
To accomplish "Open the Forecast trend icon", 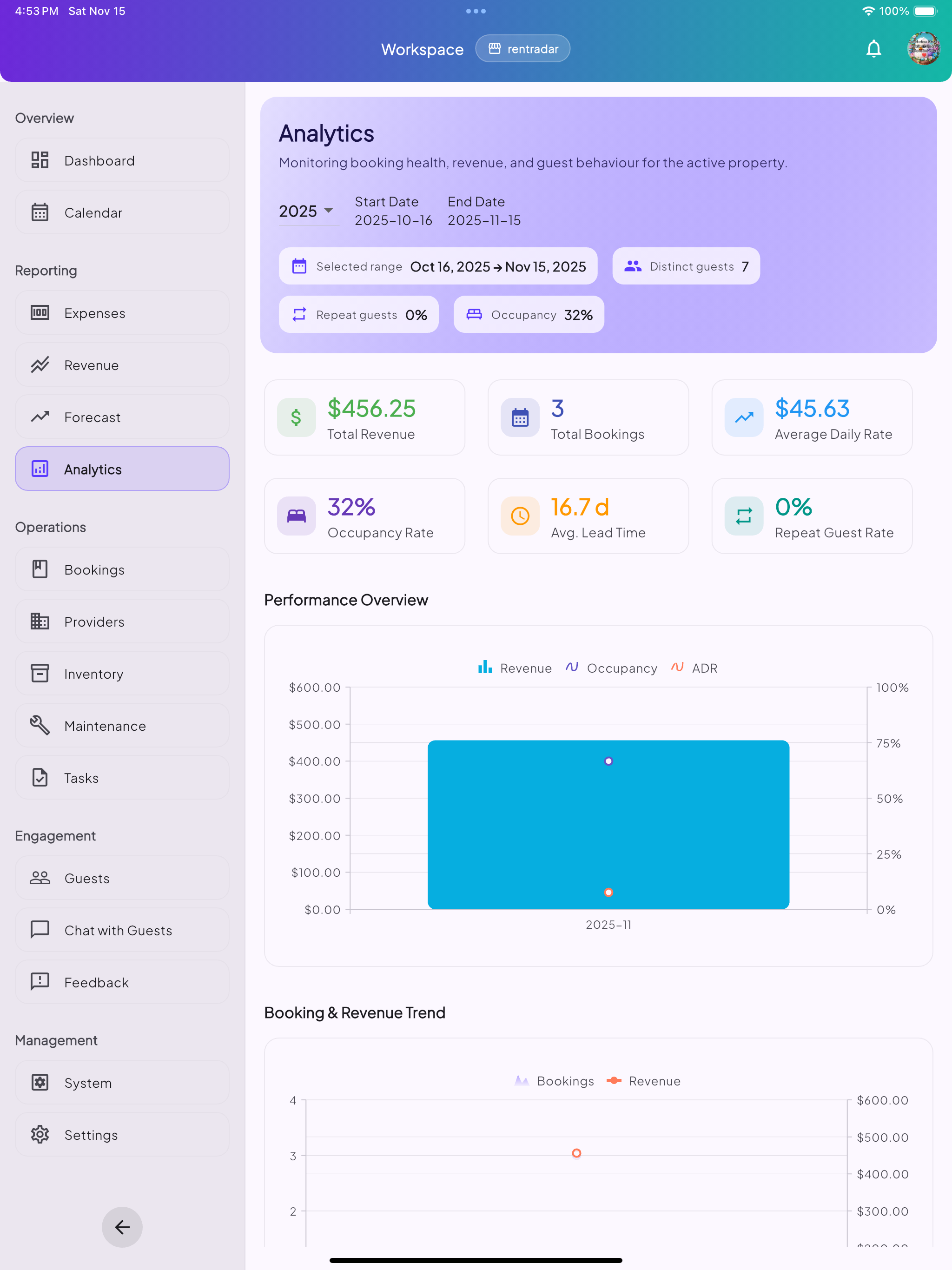I will pos(40,417).
